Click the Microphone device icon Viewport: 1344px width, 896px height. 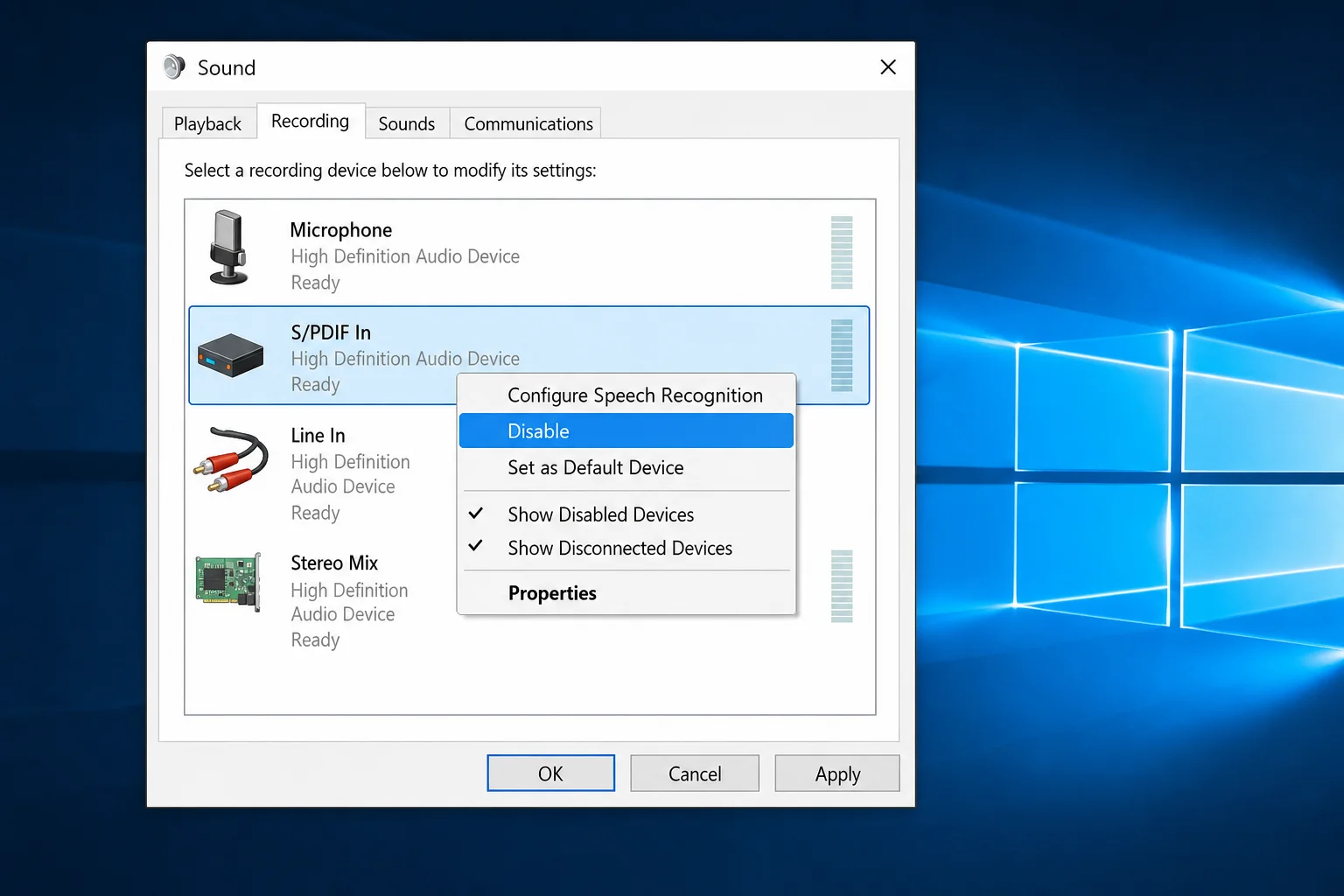tap(229, 248)
